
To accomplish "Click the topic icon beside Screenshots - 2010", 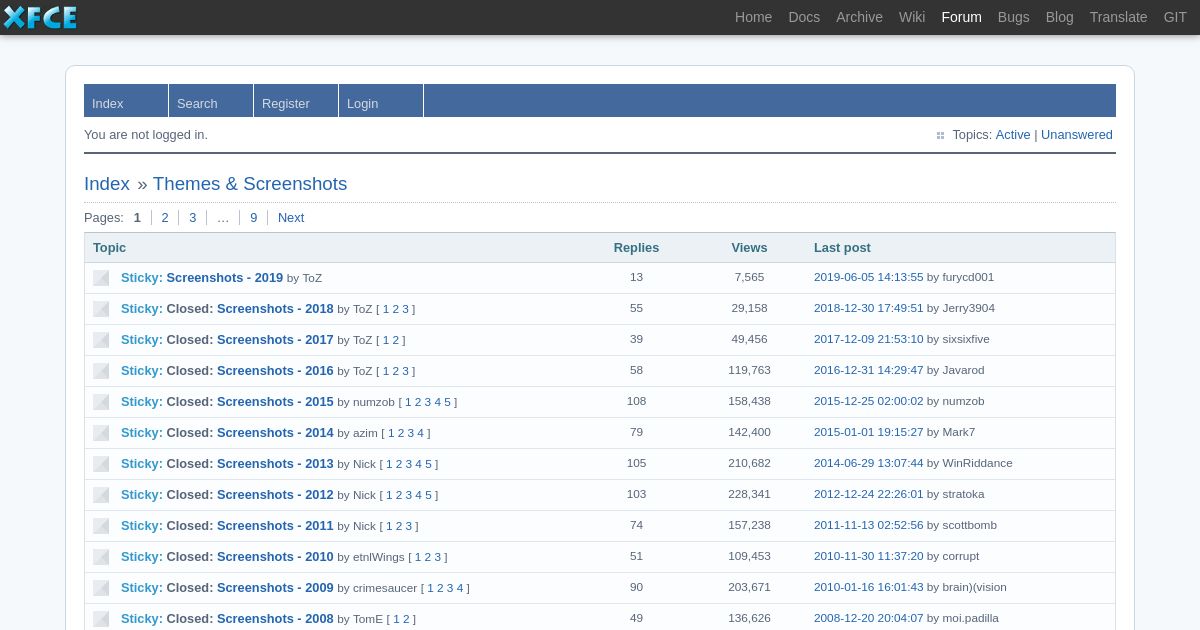I will point(101,557).
